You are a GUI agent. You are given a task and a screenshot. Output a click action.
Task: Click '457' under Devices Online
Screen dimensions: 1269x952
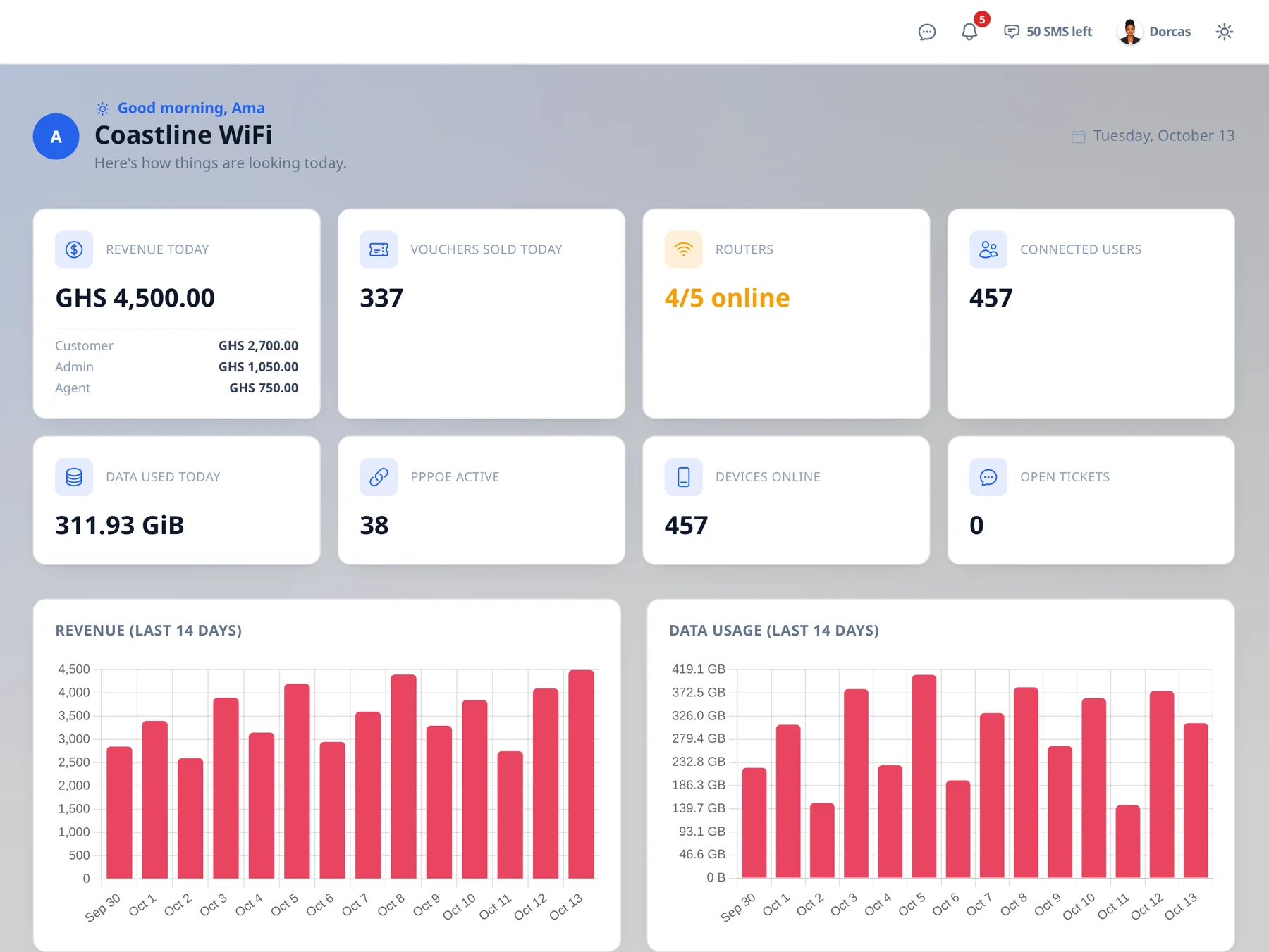pyautogui.click(x=686, y=526)
